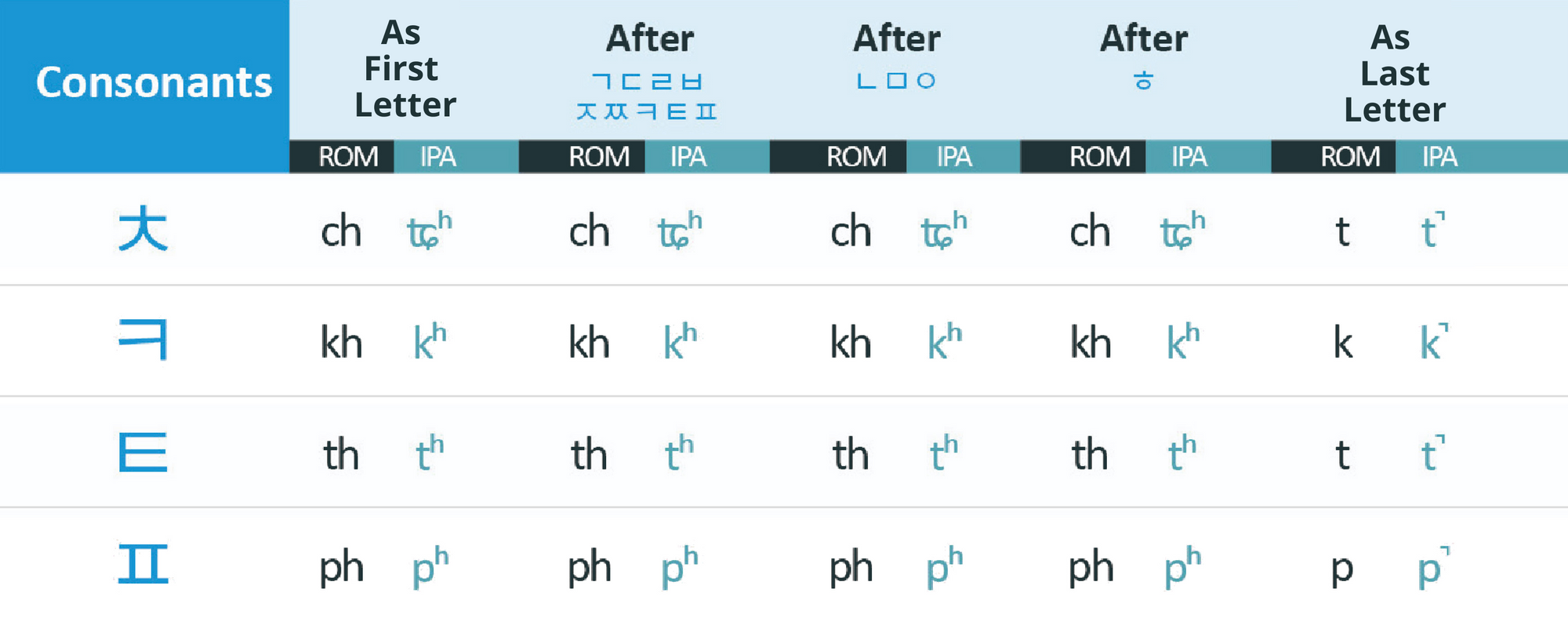This screenshot has height=629, width=1568.
Task: Click IPA label under As Last Letter
Action: (x=1439, y=157)
